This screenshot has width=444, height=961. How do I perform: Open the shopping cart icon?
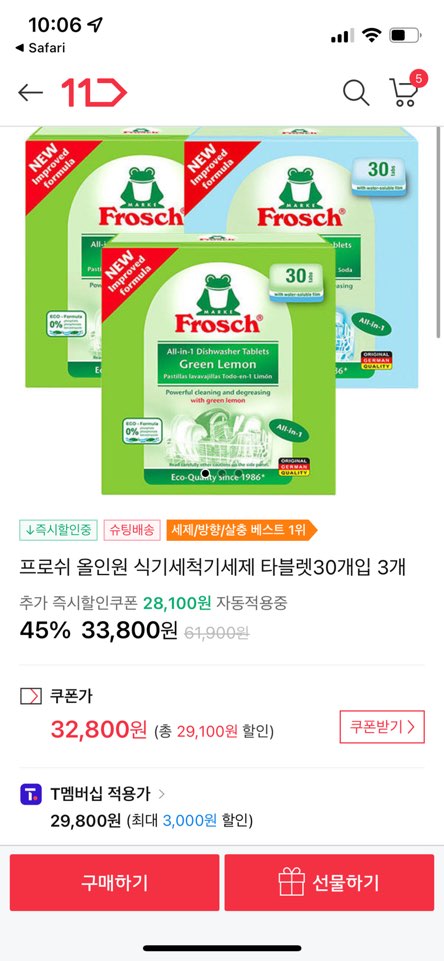pos(404,93)
